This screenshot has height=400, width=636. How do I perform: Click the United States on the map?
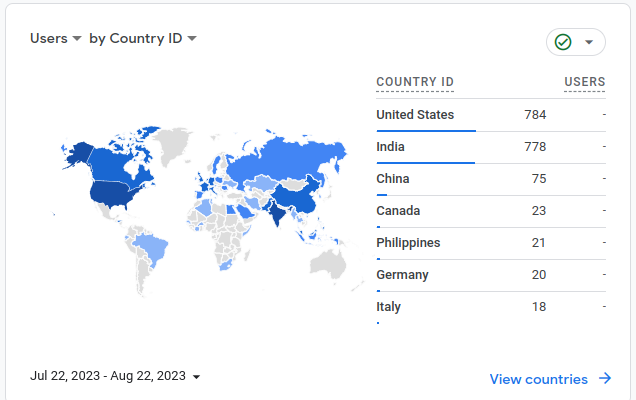pyautogui.click(x=112, y=193)
